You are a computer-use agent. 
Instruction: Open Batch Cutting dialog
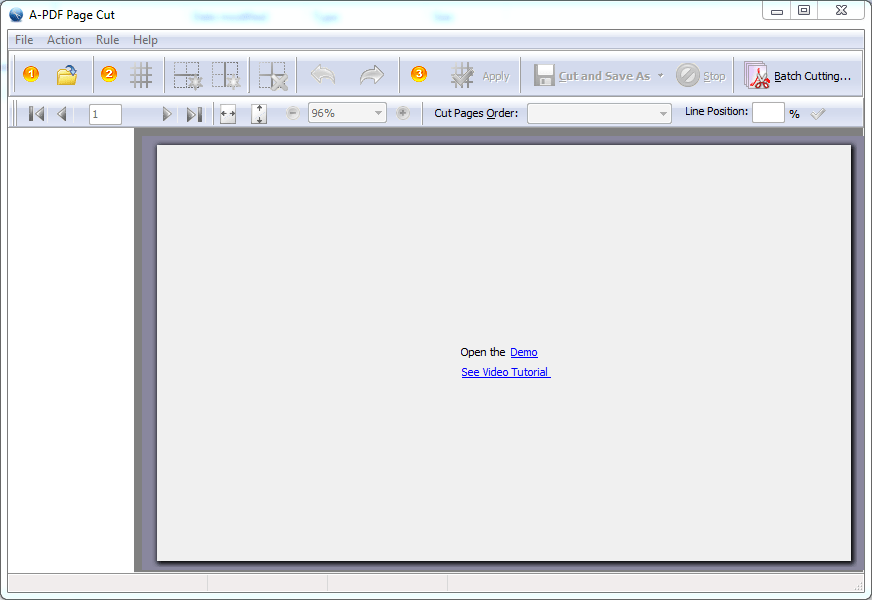coord(797,76)
